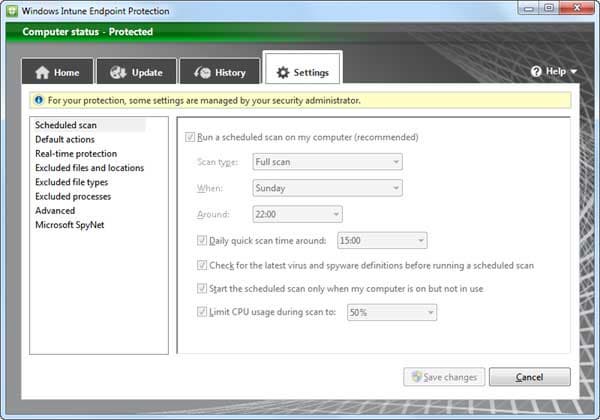Minimize the Endpoint Protection window
600x420 pixels.
[529, 8]
